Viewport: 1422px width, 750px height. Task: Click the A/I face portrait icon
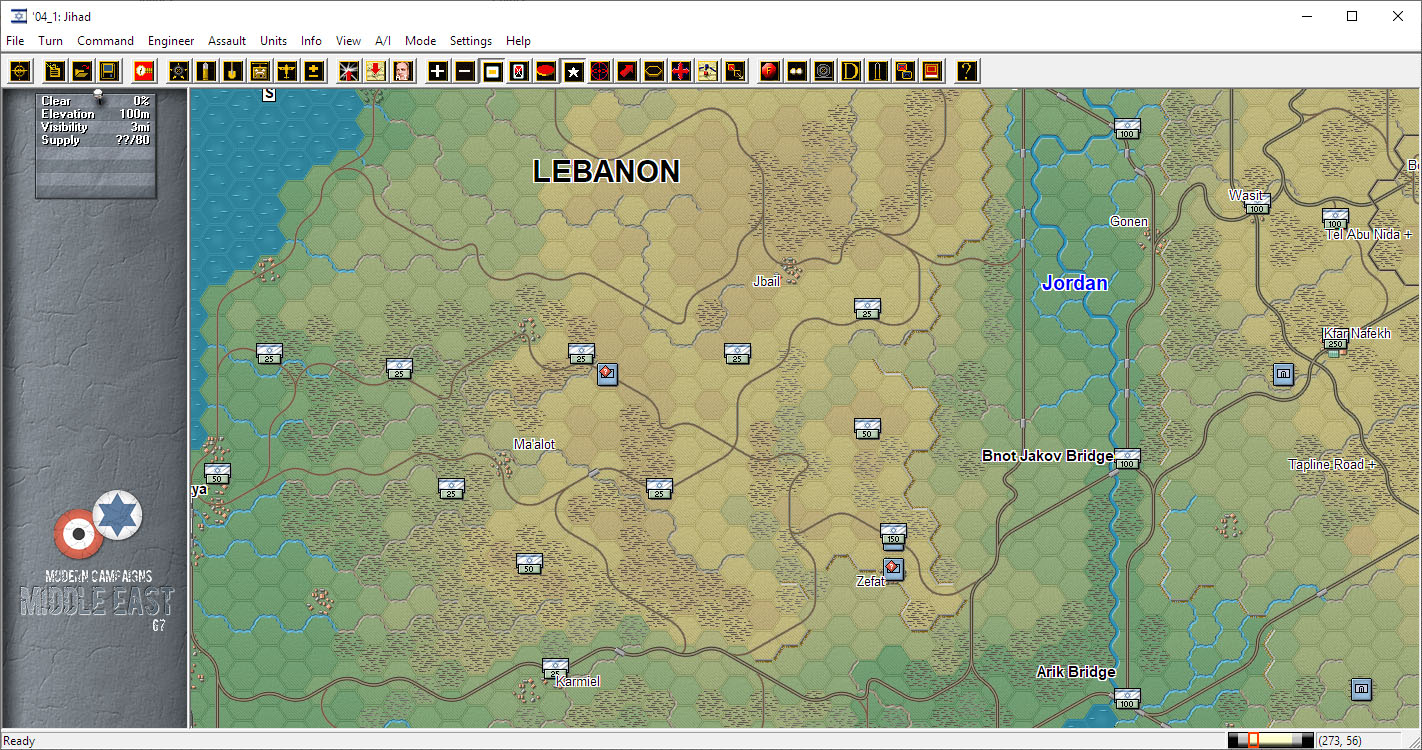coord(403,71)
